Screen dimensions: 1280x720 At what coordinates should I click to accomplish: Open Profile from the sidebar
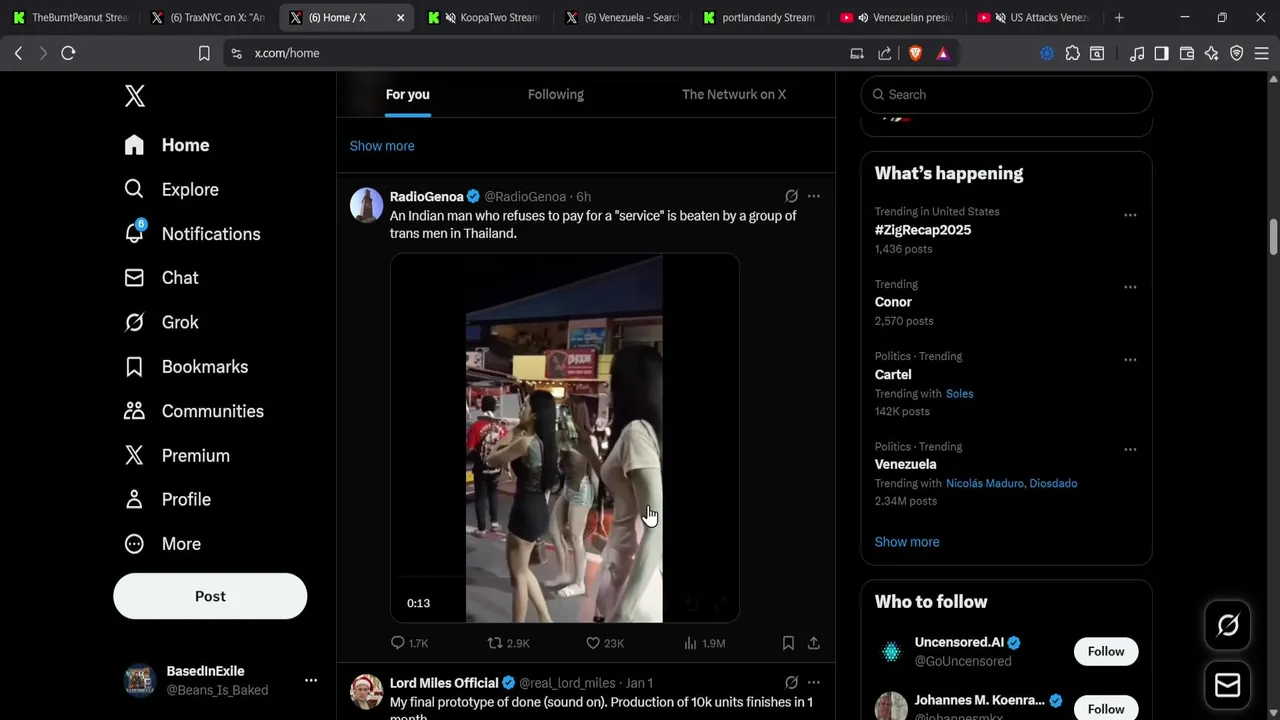click(x=167, y=499)
